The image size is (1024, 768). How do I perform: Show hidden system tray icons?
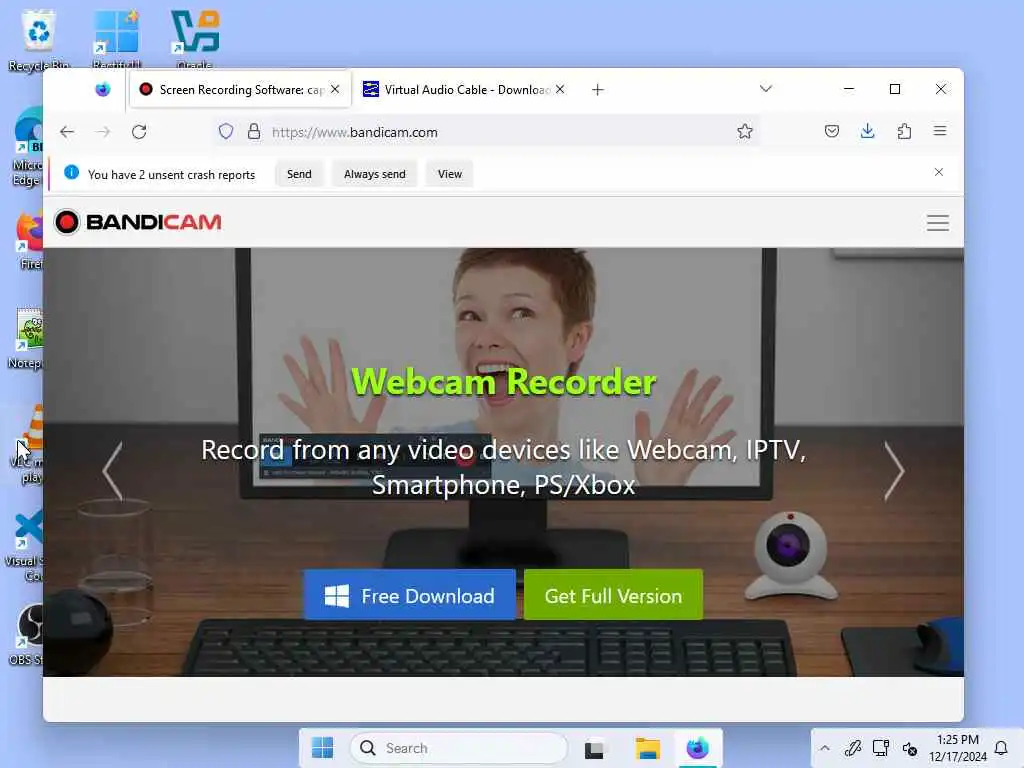[x=825, y=748]
